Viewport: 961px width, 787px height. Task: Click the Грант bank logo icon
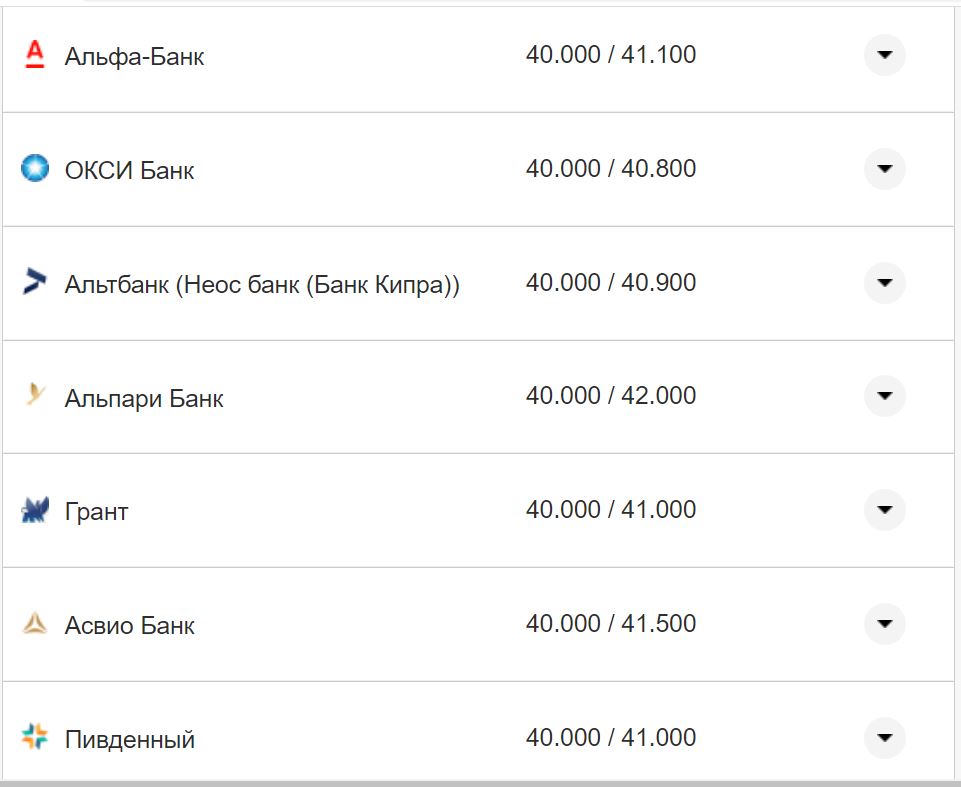[x=35, y=511]
